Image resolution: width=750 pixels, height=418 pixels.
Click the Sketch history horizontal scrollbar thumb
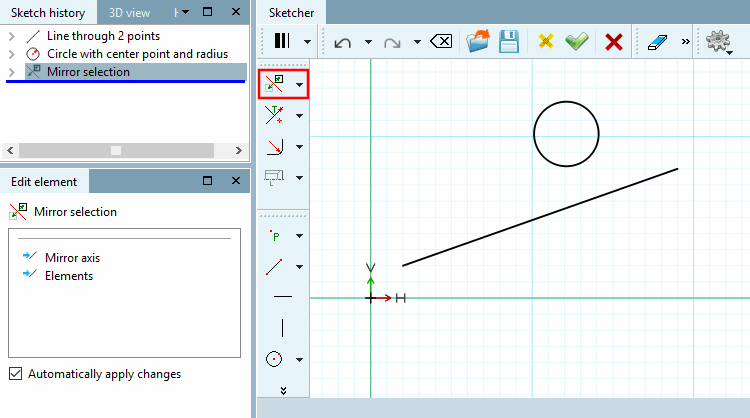116,150
